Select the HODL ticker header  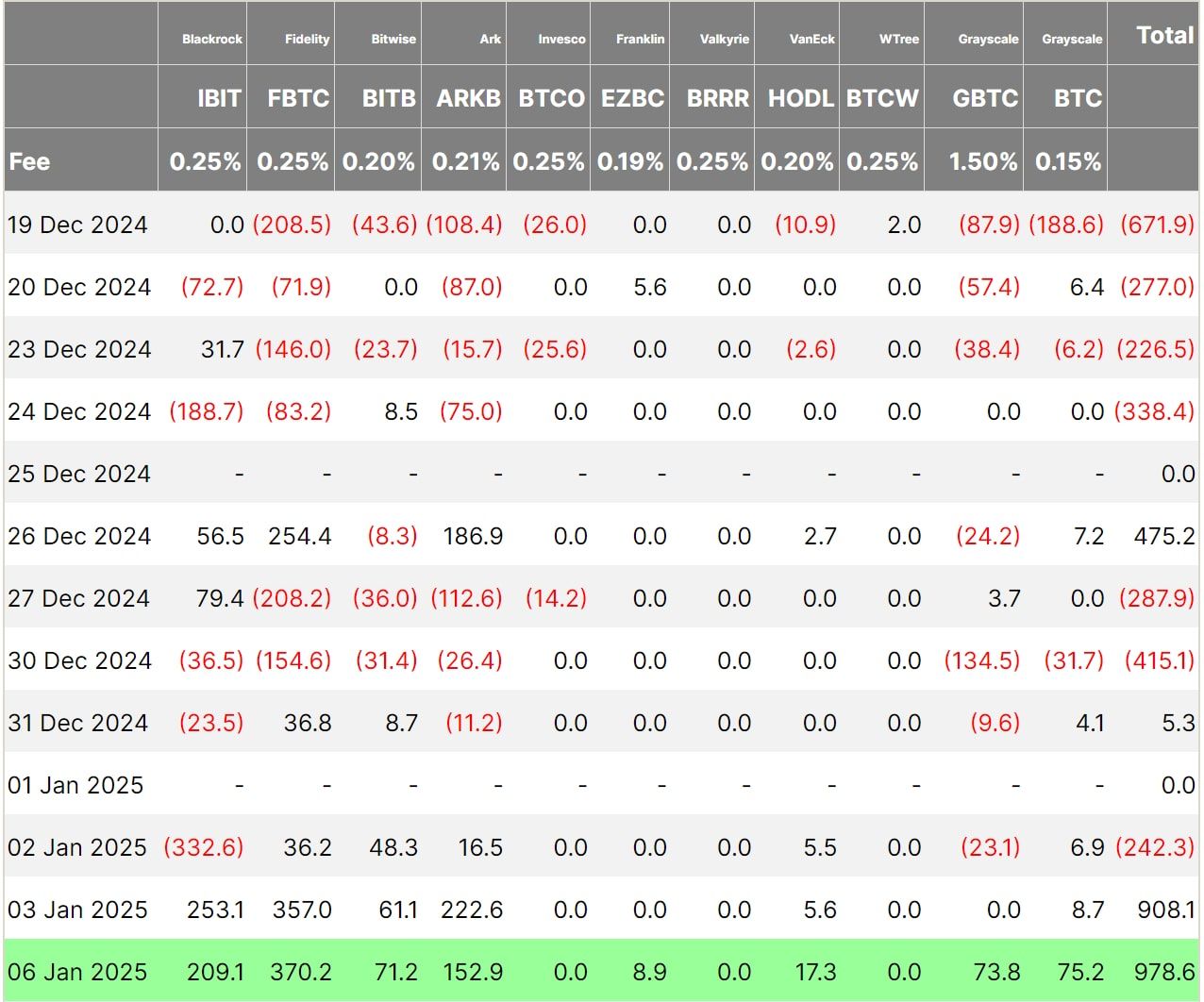801,98
